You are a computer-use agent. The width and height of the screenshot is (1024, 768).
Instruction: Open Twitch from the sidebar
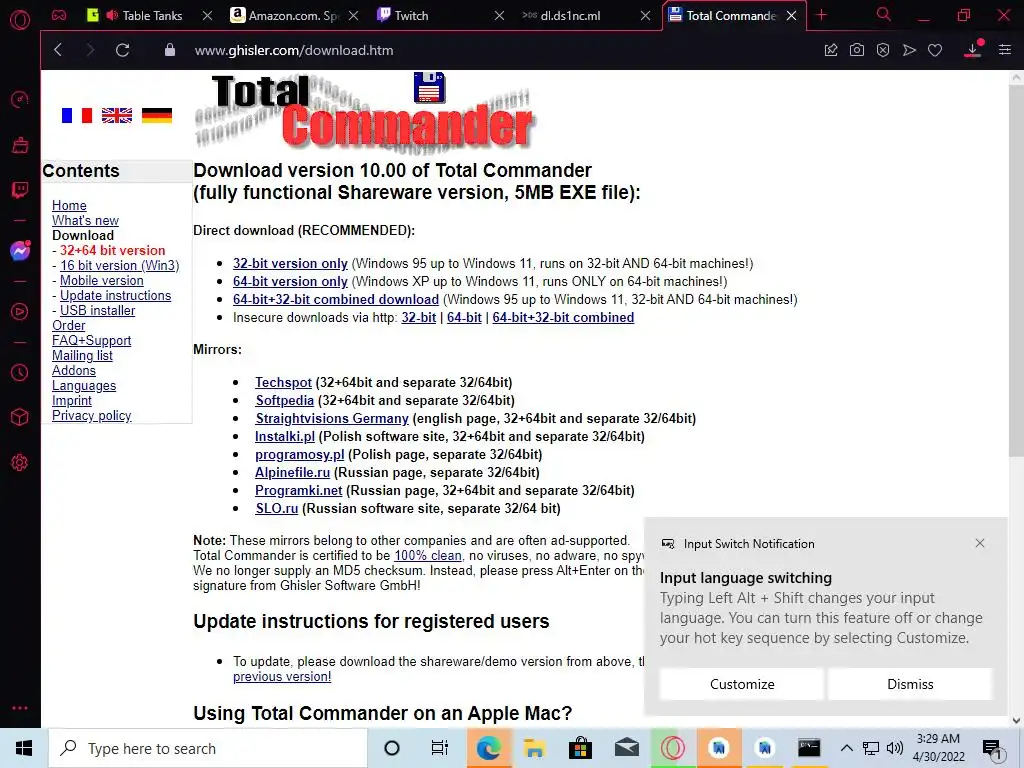[20, 190]
